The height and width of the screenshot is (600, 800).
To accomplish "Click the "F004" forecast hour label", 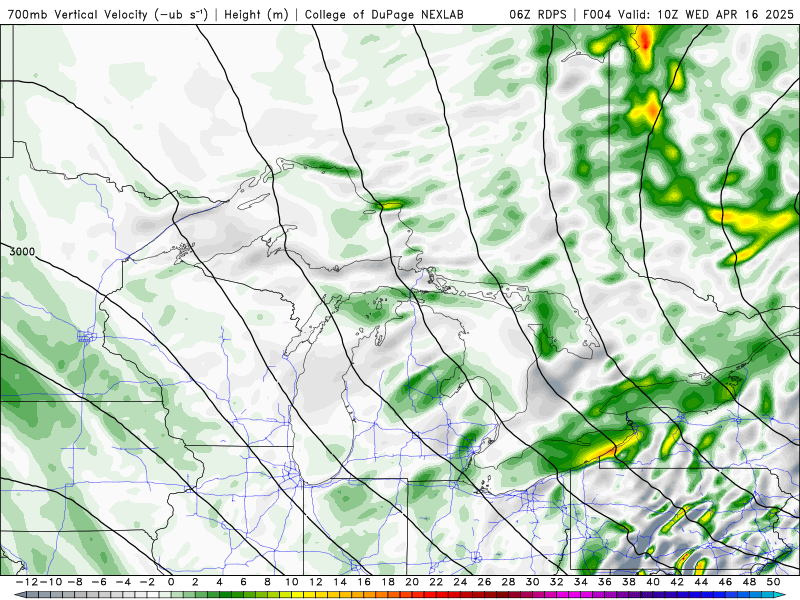I will pyautogui.click(x=598, y=14).
